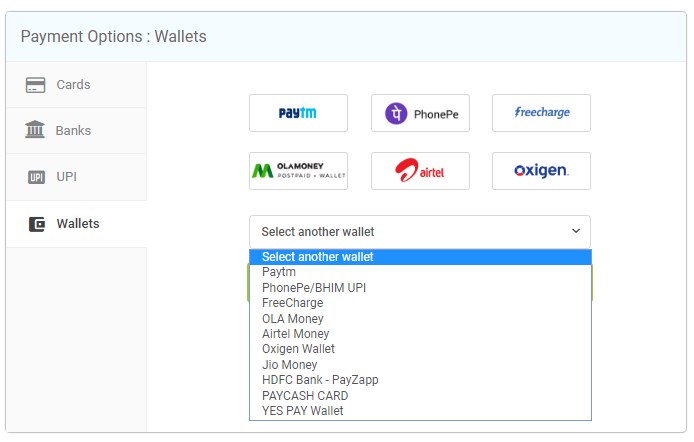This screenshot has height=442, width=694.
Task: Switch to the Cards payment tab
Action: (x=73, y=85)
